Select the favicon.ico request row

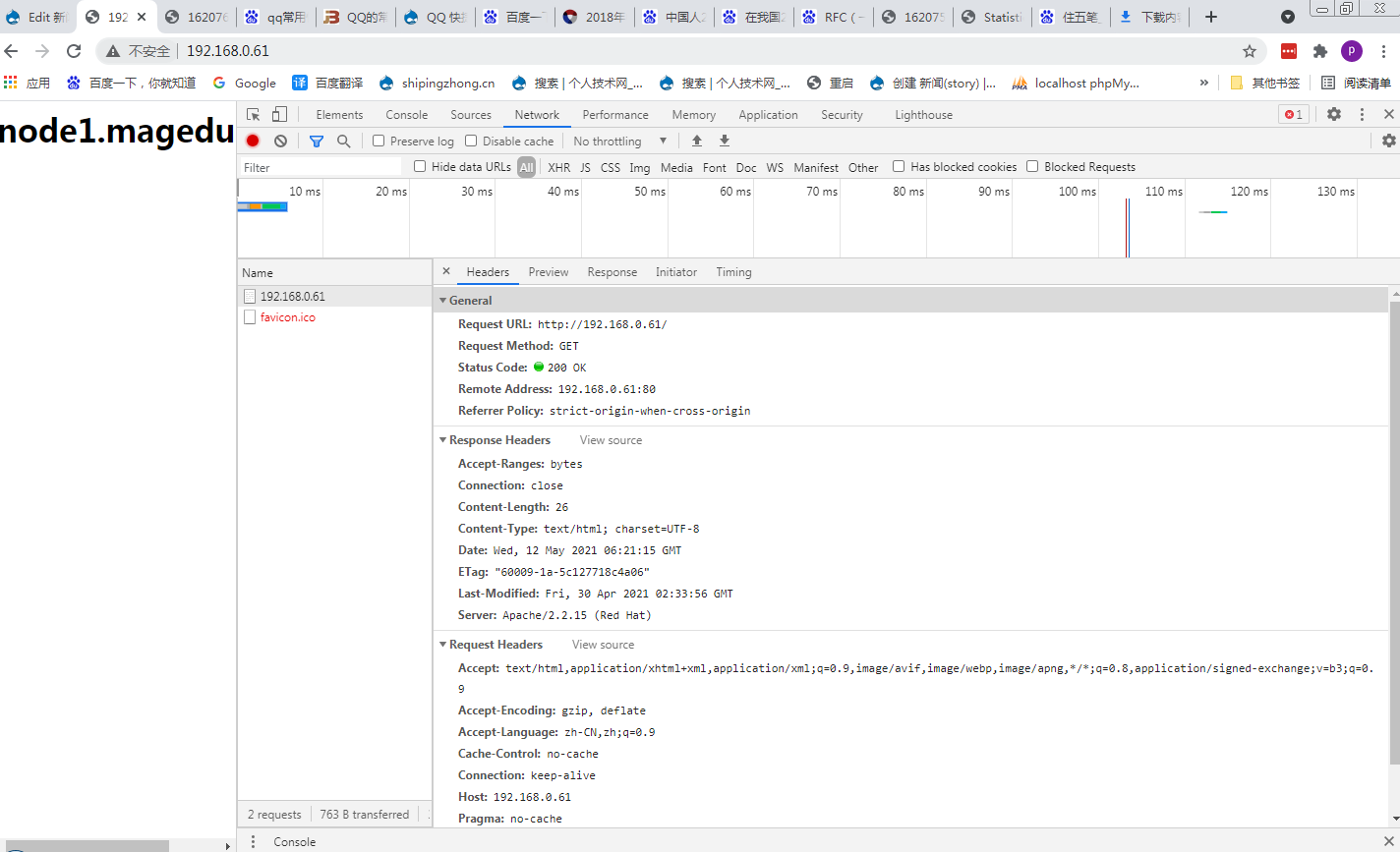(287, 317)
